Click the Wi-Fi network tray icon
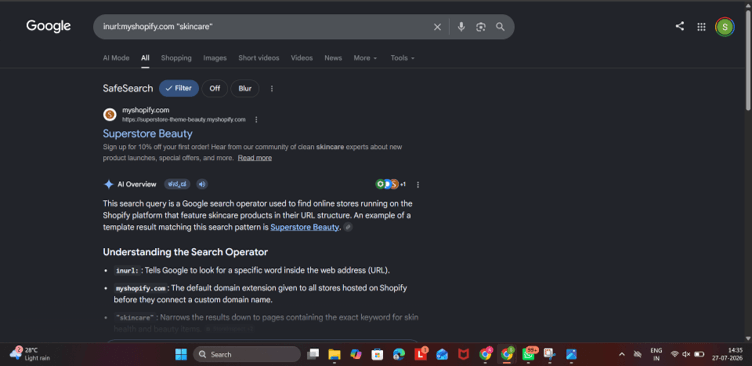The height and width of the screenshot is (366, 752). [674, 354]
